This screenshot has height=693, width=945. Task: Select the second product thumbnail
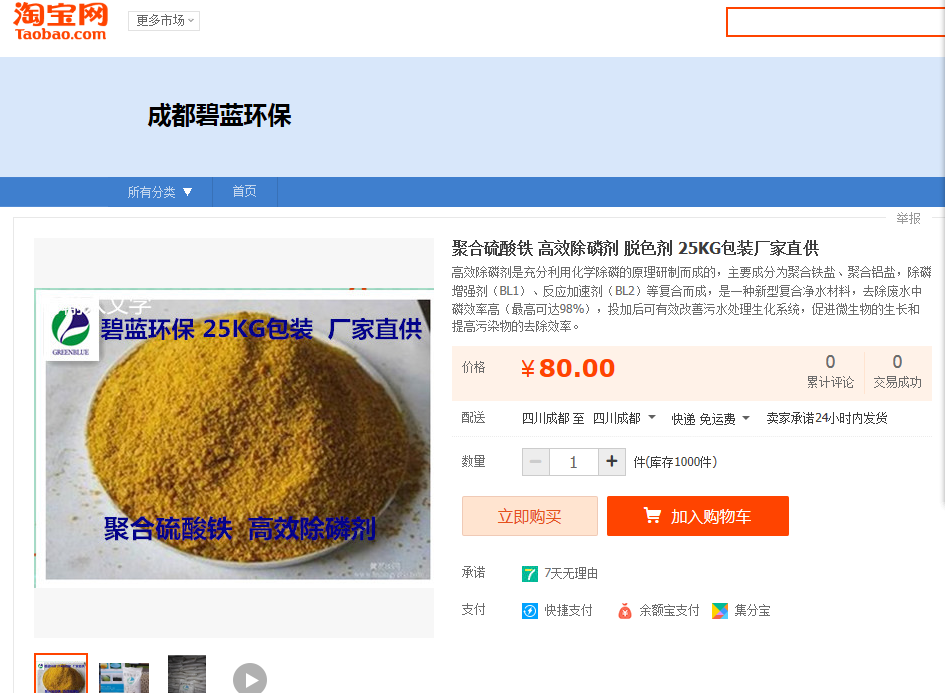click(x=124, y=677)
